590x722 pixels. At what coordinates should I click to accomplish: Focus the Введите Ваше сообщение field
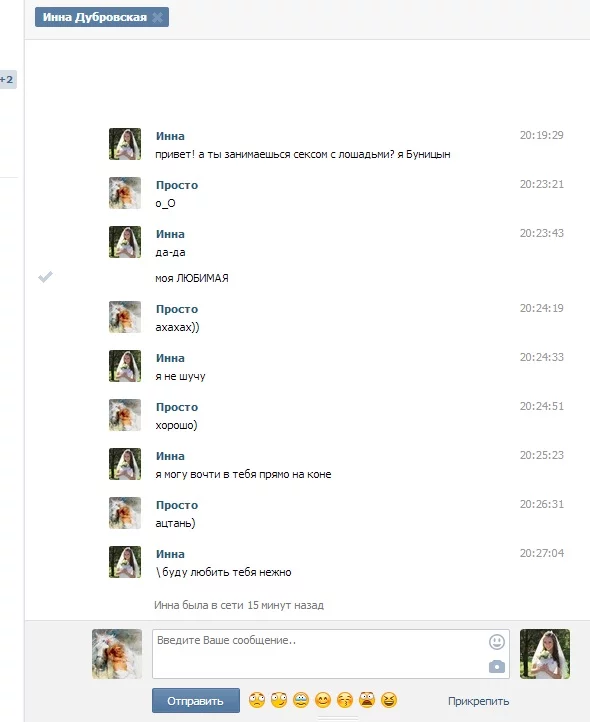point(331,654)
